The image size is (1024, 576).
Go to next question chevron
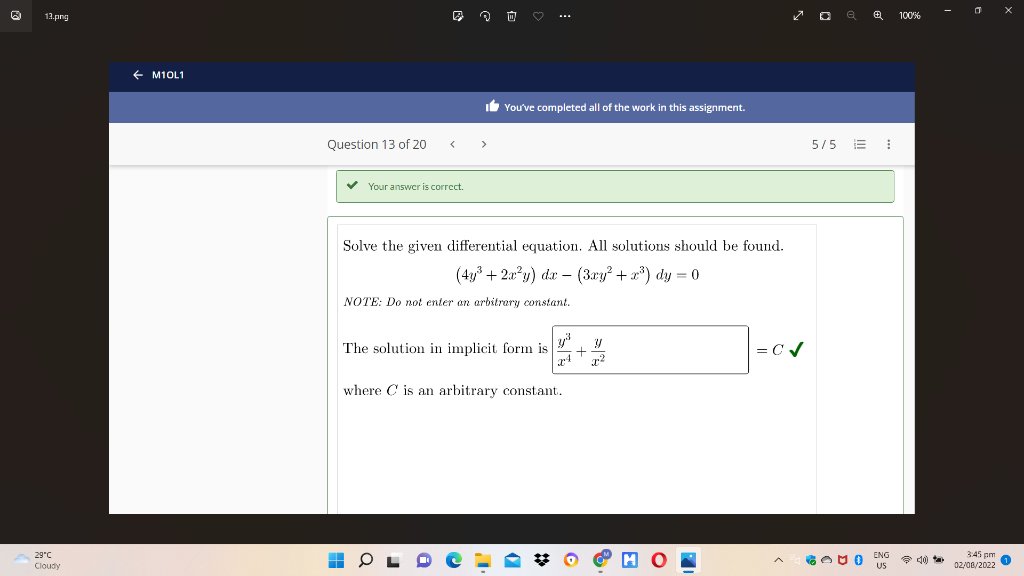[x=484, y=144]
